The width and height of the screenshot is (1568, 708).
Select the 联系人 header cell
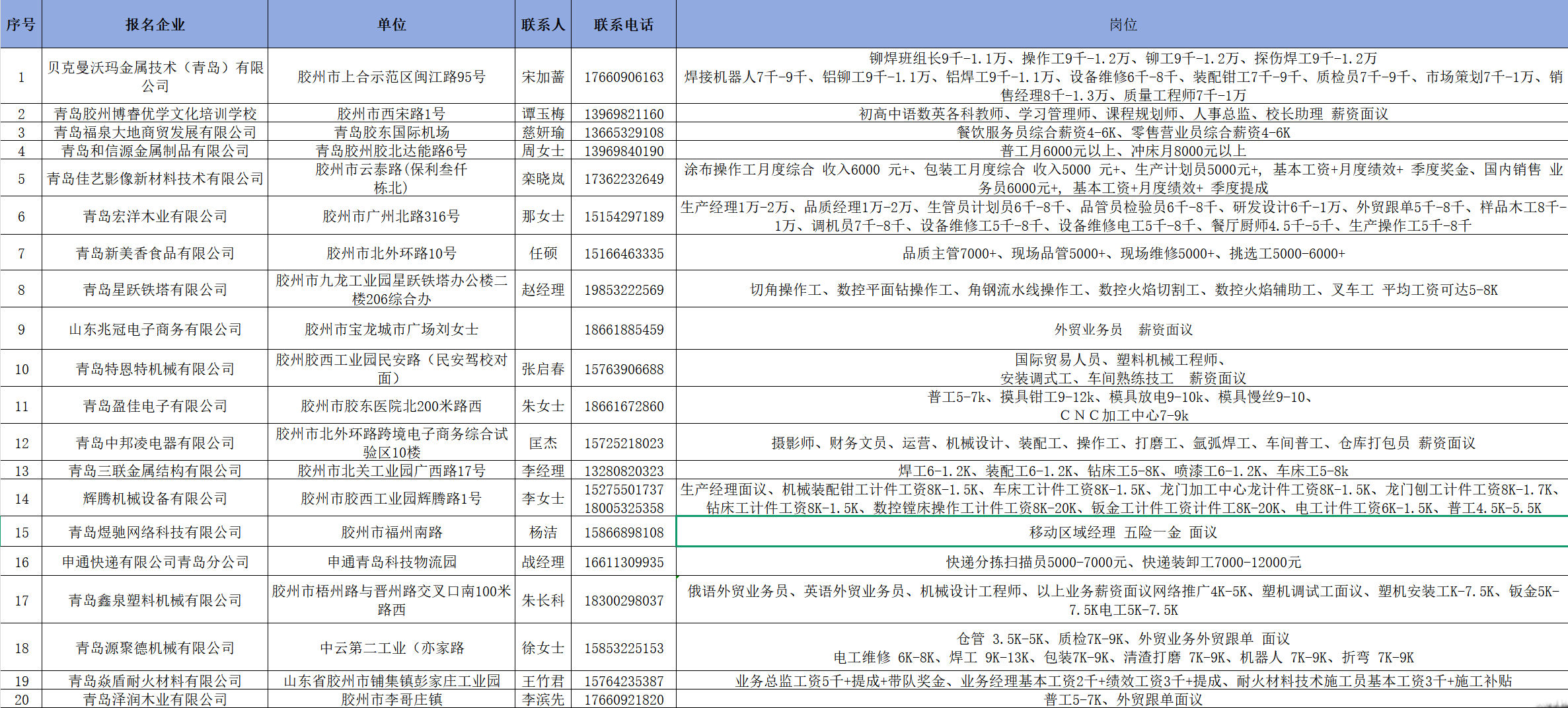[x=542, y=24]
